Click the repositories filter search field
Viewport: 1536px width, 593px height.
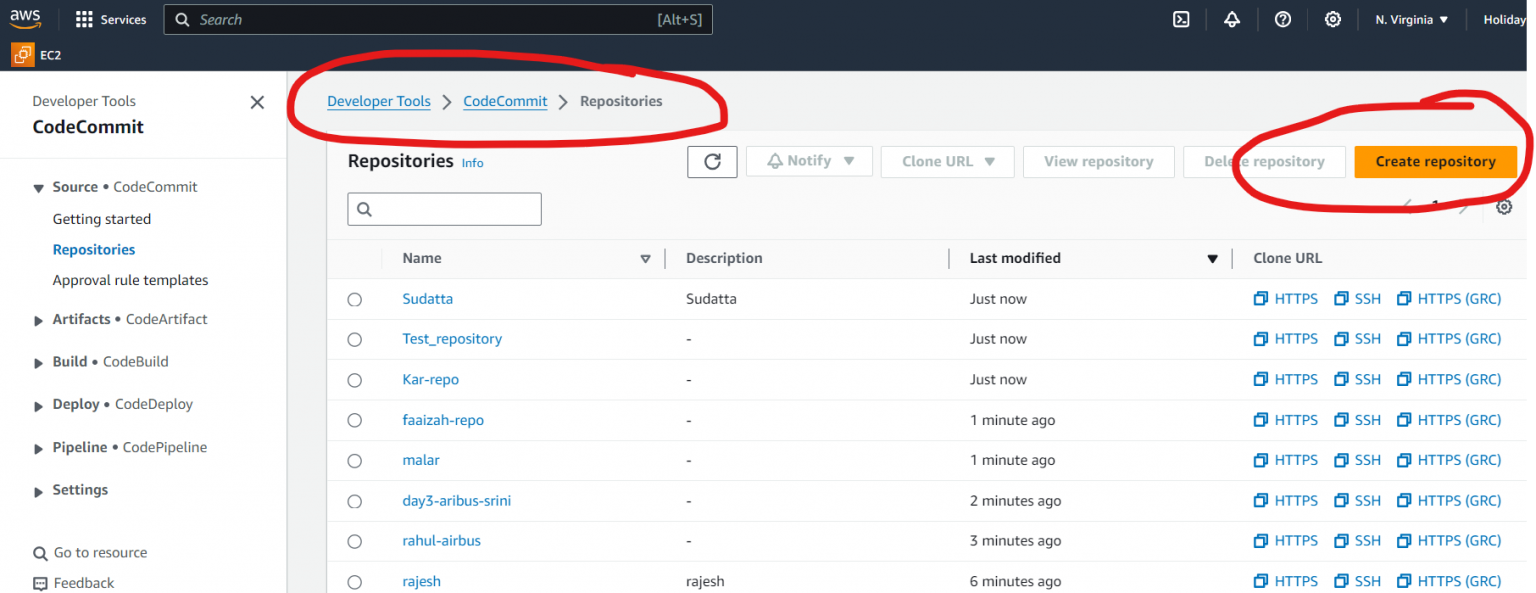point(444,209)
